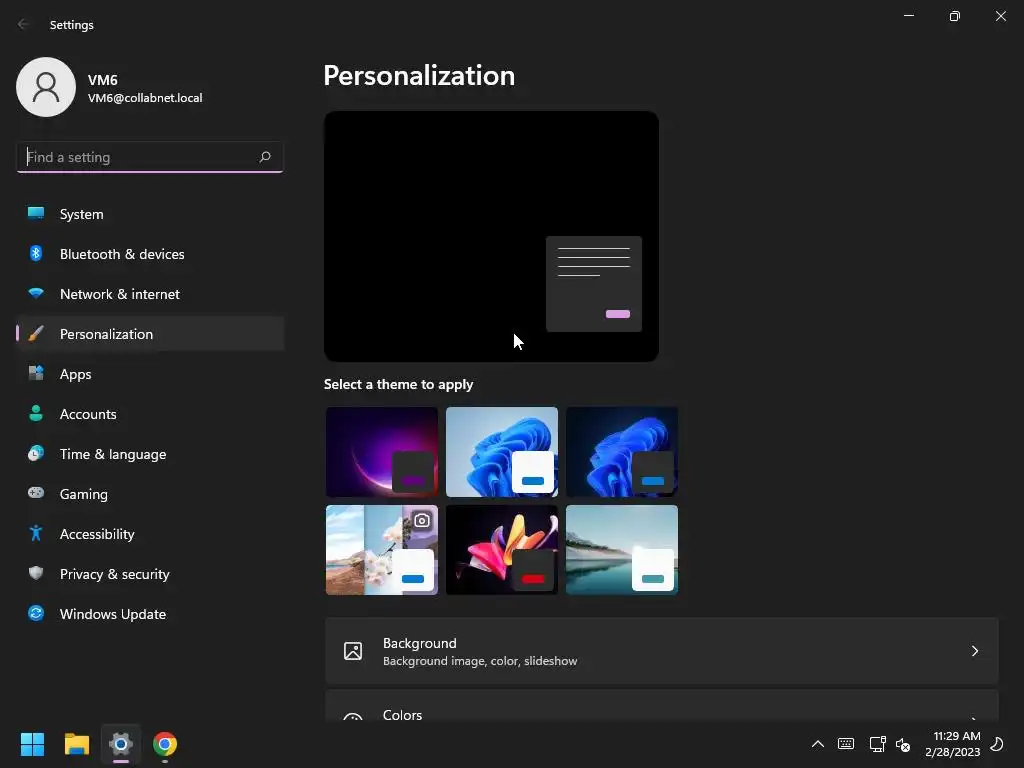Launch Google Chrome from the taskbar
This screenshot has width=1024, height=768.
pos(165,744)
